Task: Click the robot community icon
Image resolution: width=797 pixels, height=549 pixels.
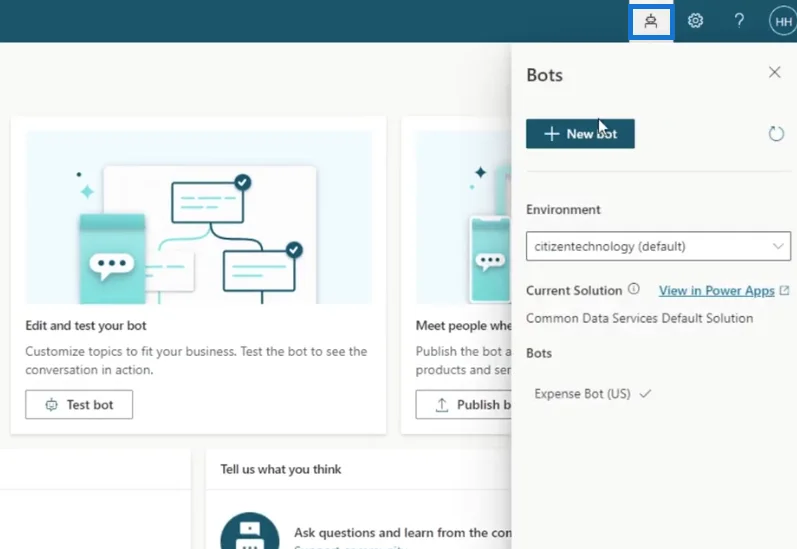Action: click(x=250, y=531)
